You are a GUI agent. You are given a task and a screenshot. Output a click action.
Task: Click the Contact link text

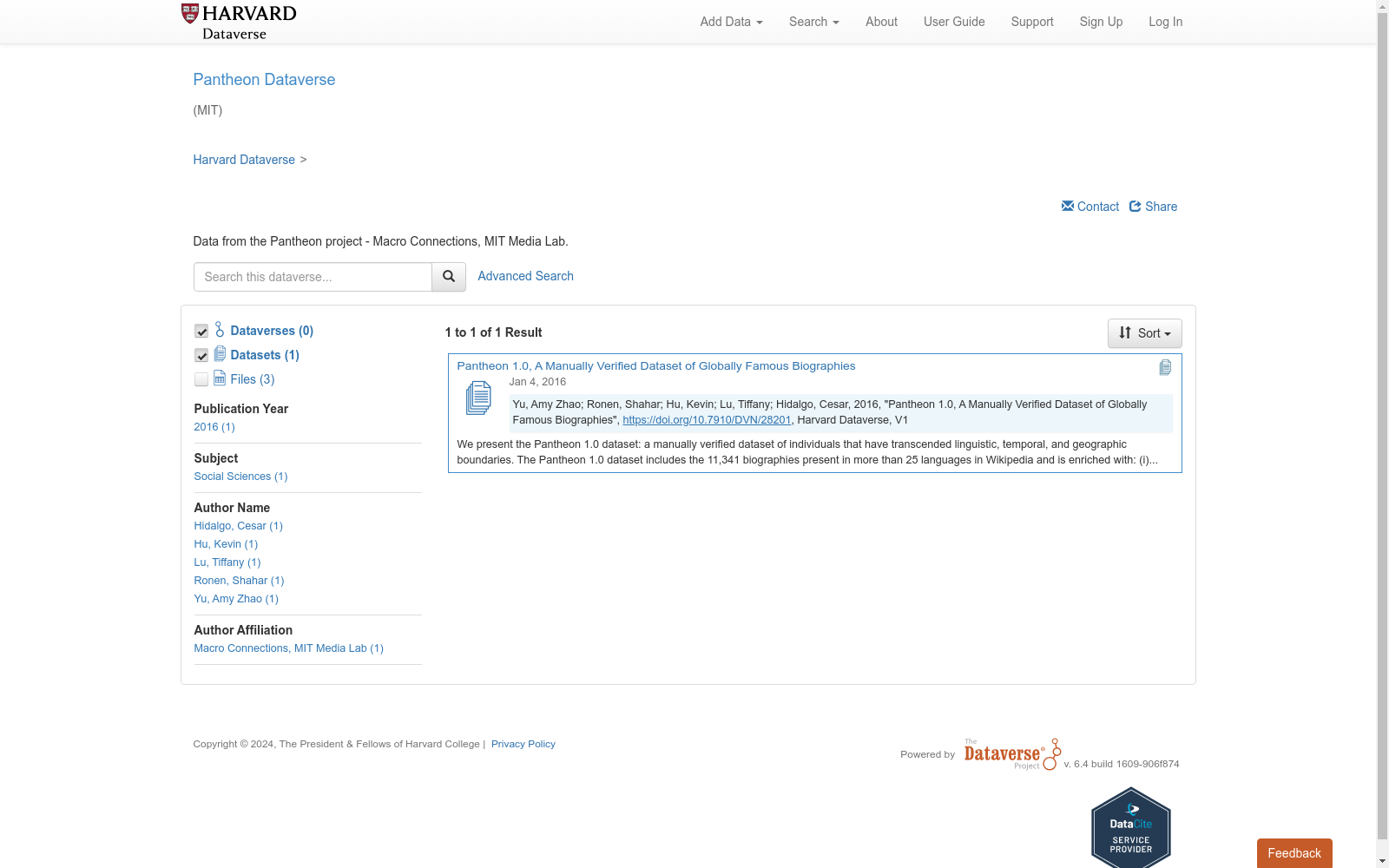coord(1098,207)
